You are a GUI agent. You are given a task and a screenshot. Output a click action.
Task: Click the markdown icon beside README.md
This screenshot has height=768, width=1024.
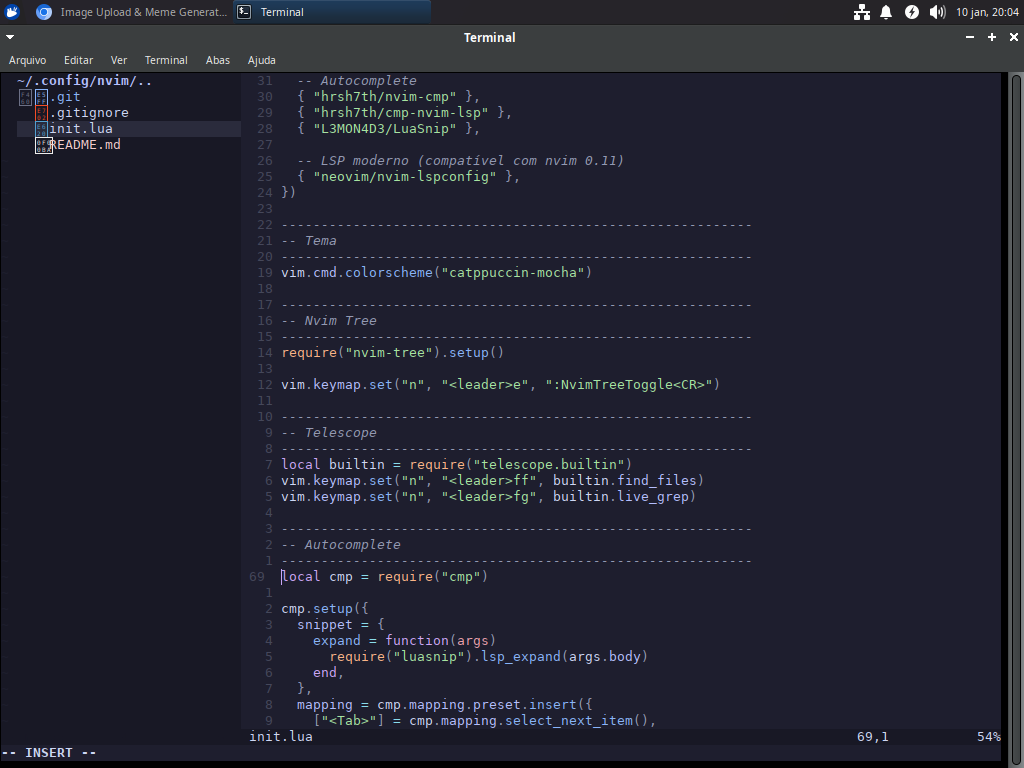pyautogui.click(x=43, y=145)
